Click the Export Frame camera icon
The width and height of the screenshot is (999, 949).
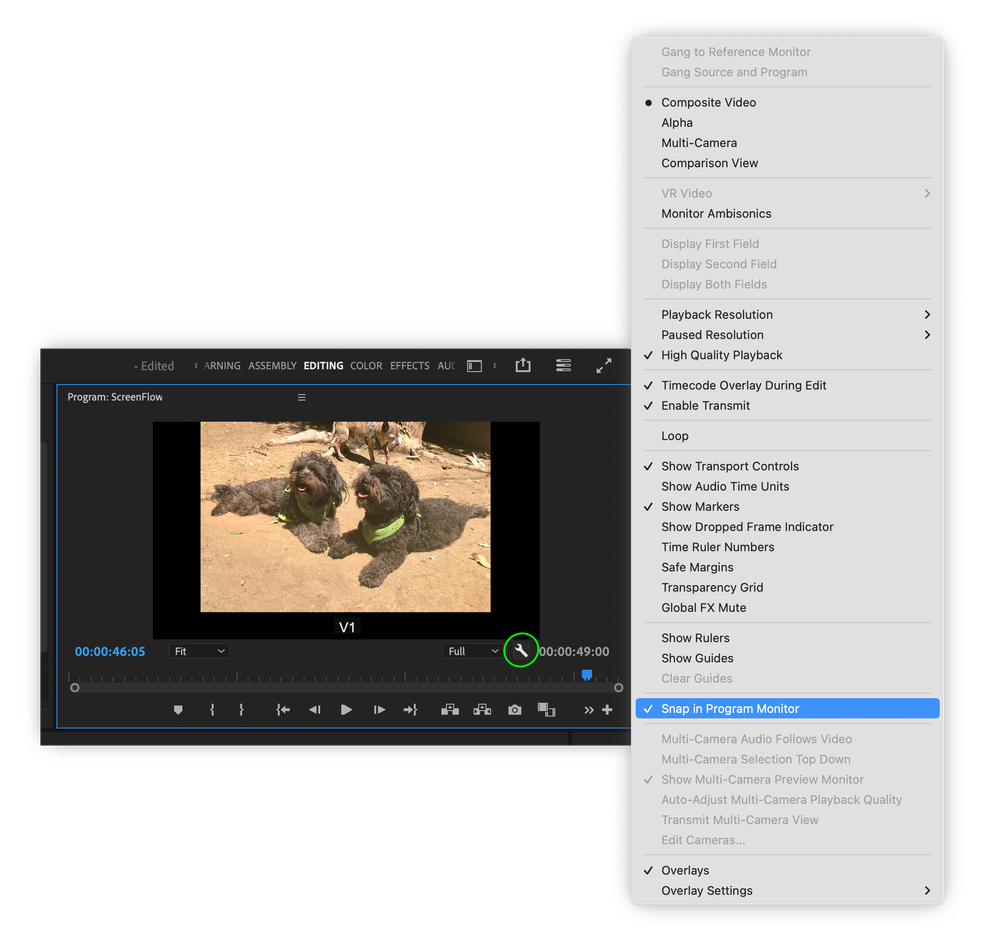(514, 709)
